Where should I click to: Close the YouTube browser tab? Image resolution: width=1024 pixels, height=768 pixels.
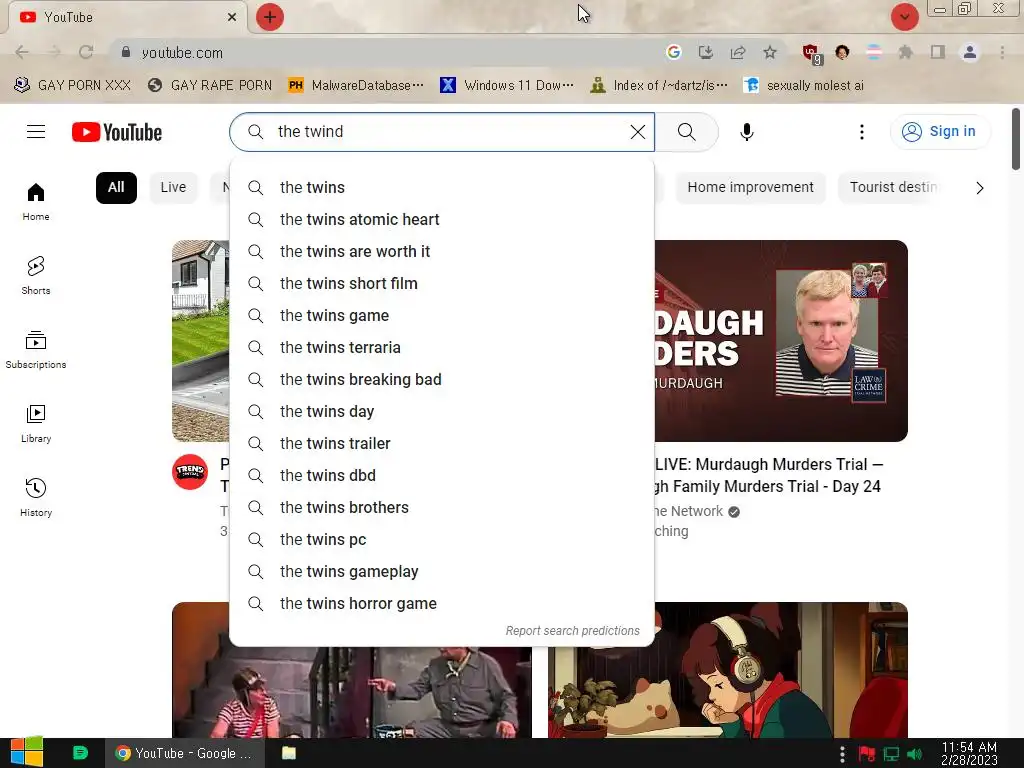(232, 18)
